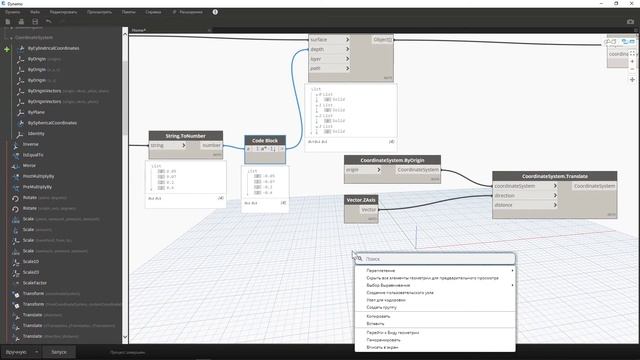Viewport: 640px width, 360px height.
Task: Close the Home workspace tab
Action: 209,30
